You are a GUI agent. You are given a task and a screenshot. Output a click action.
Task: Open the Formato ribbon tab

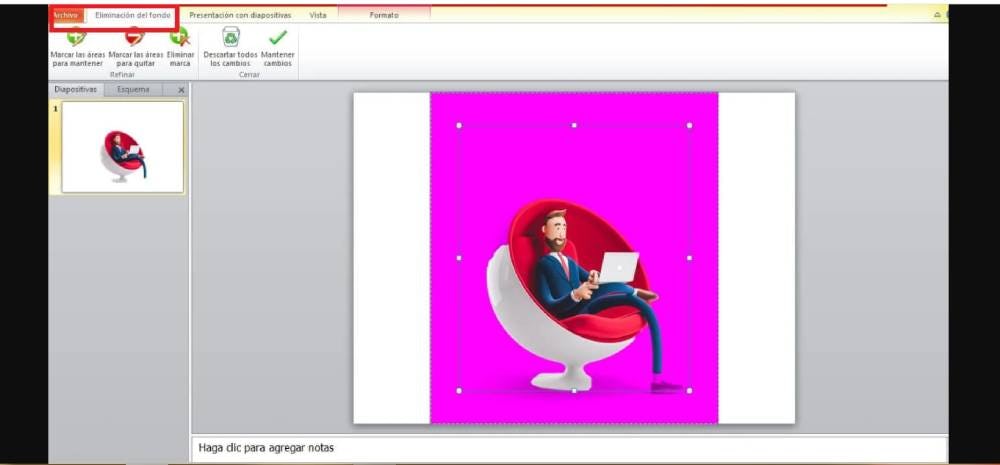point(384,15)
